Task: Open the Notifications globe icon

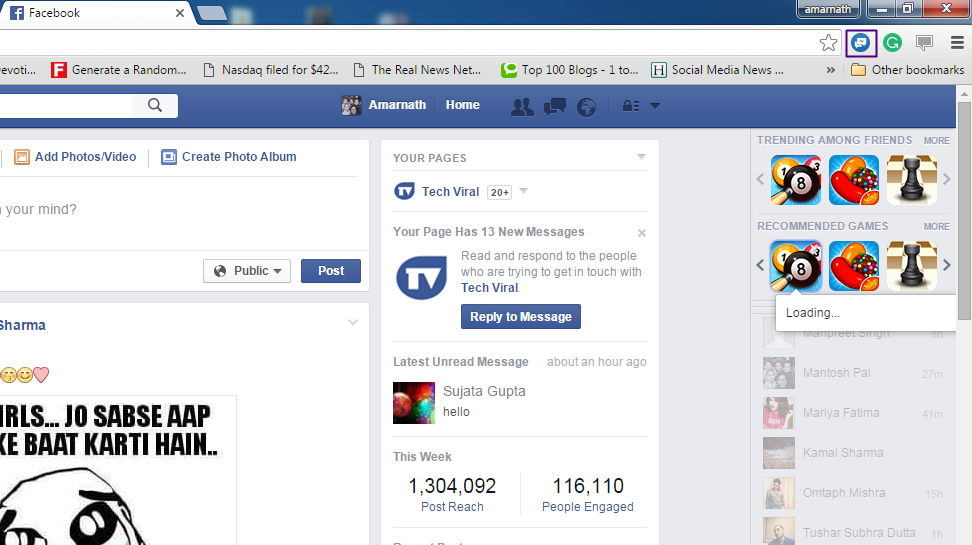Action: [586, 107]
